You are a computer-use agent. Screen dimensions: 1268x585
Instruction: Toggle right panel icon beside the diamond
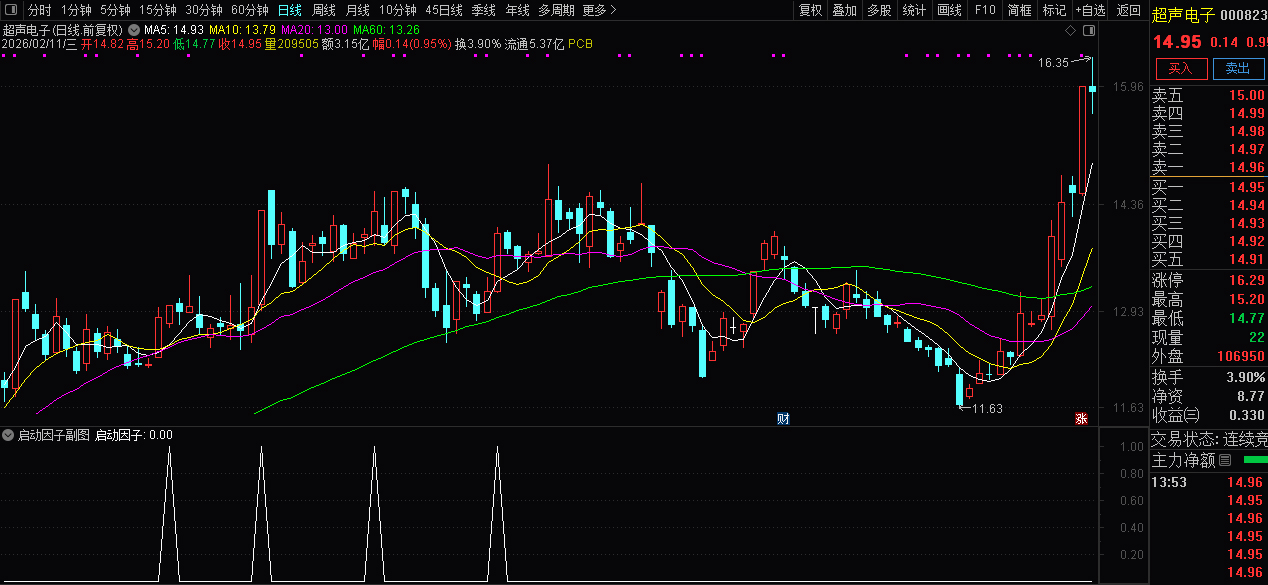click(x=1087, y=32)
